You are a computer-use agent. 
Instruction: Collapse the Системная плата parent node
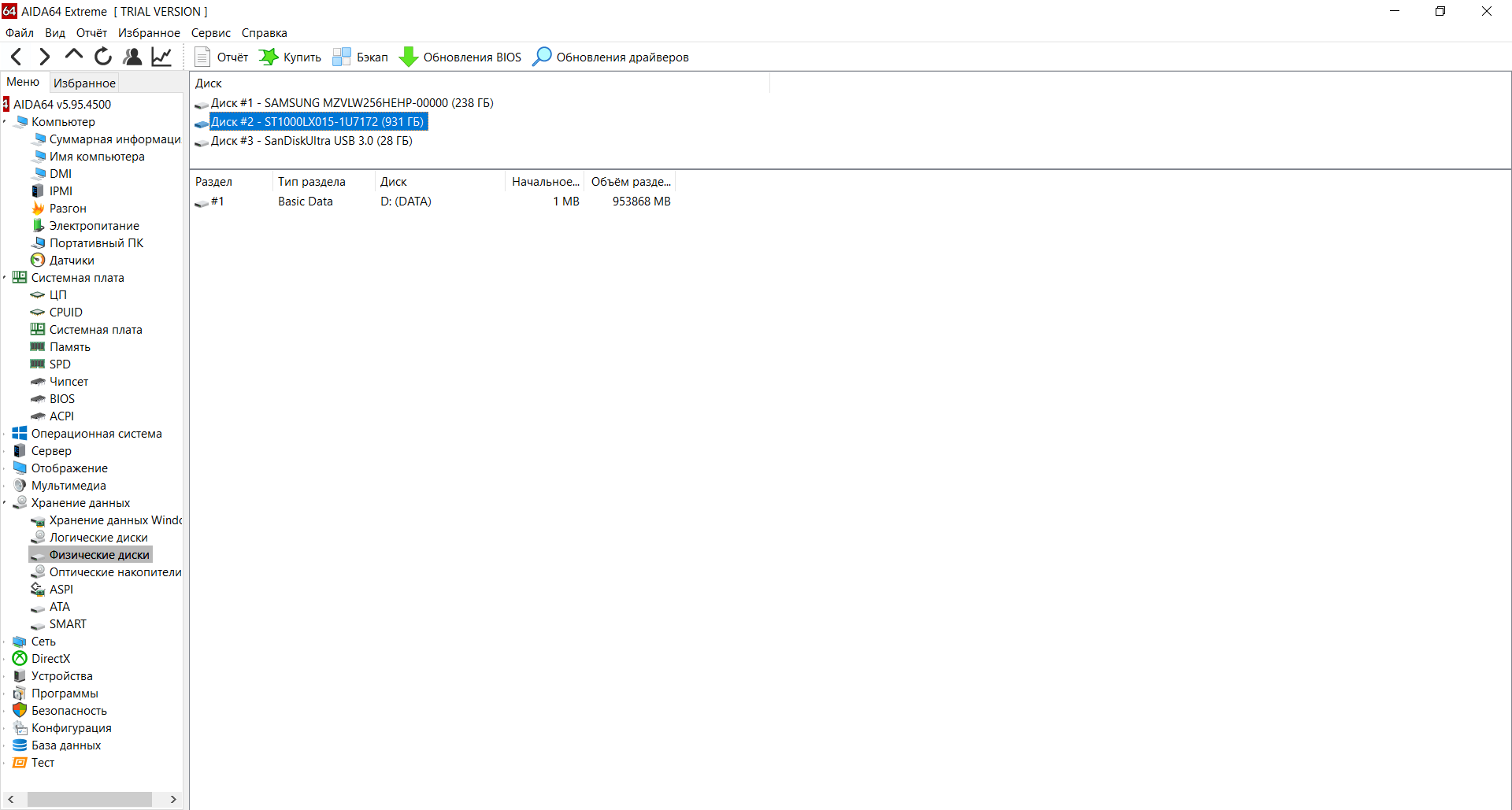[5, 278]
